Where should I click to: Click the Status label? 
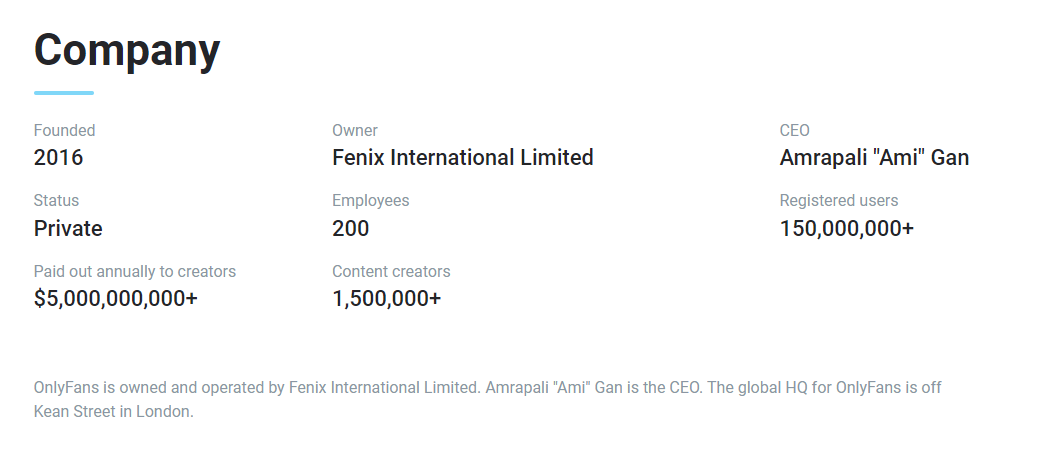coord(56,200)
